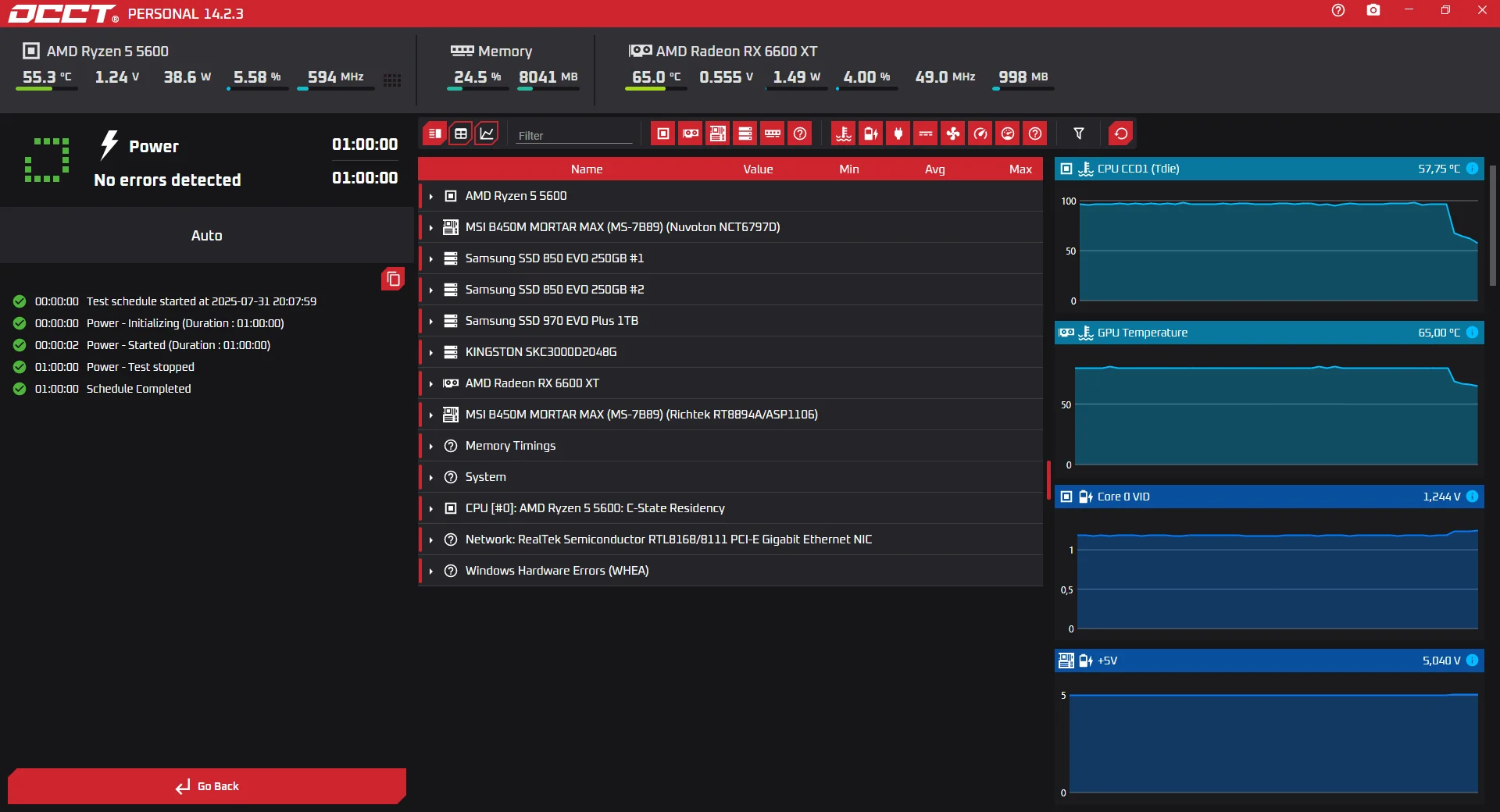Select the RealTek Network NIC row

[x=730, y=540]
